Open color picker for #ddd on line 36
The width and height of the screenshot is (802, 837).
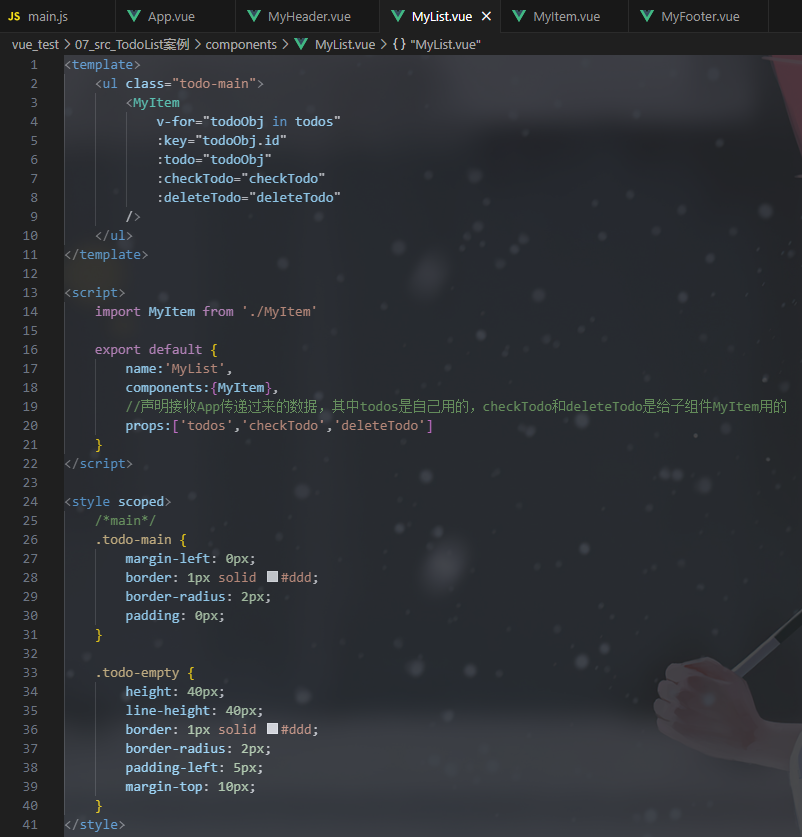point(272,729)
